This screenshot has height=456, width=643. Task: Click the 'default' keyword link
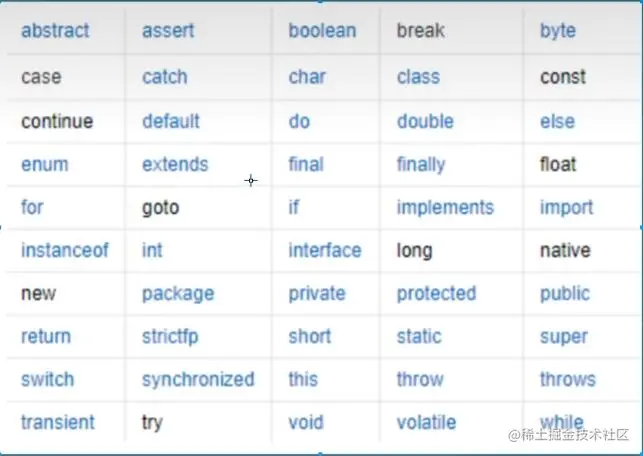171,121
